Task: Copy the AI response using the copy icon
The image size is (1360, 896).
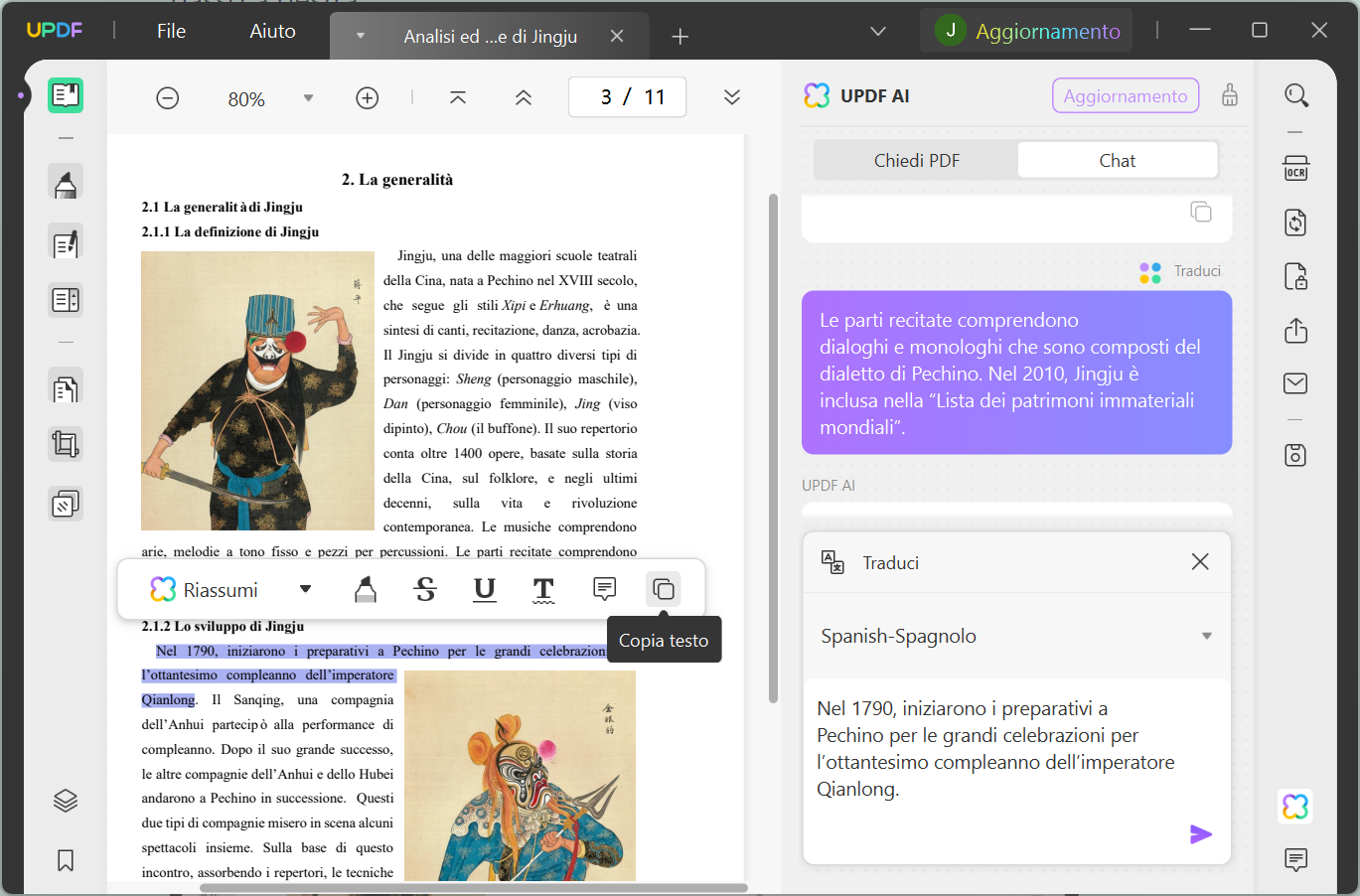Action: [1201, 212]
